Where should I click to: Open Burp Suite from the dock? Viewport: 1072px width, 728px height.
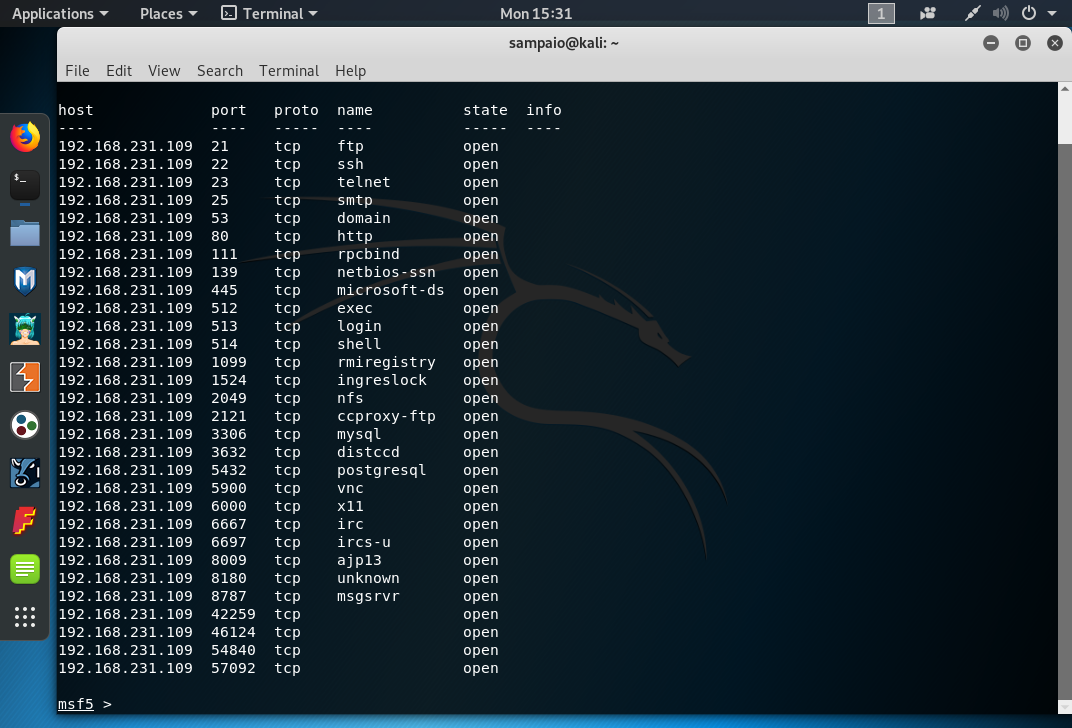24,377
